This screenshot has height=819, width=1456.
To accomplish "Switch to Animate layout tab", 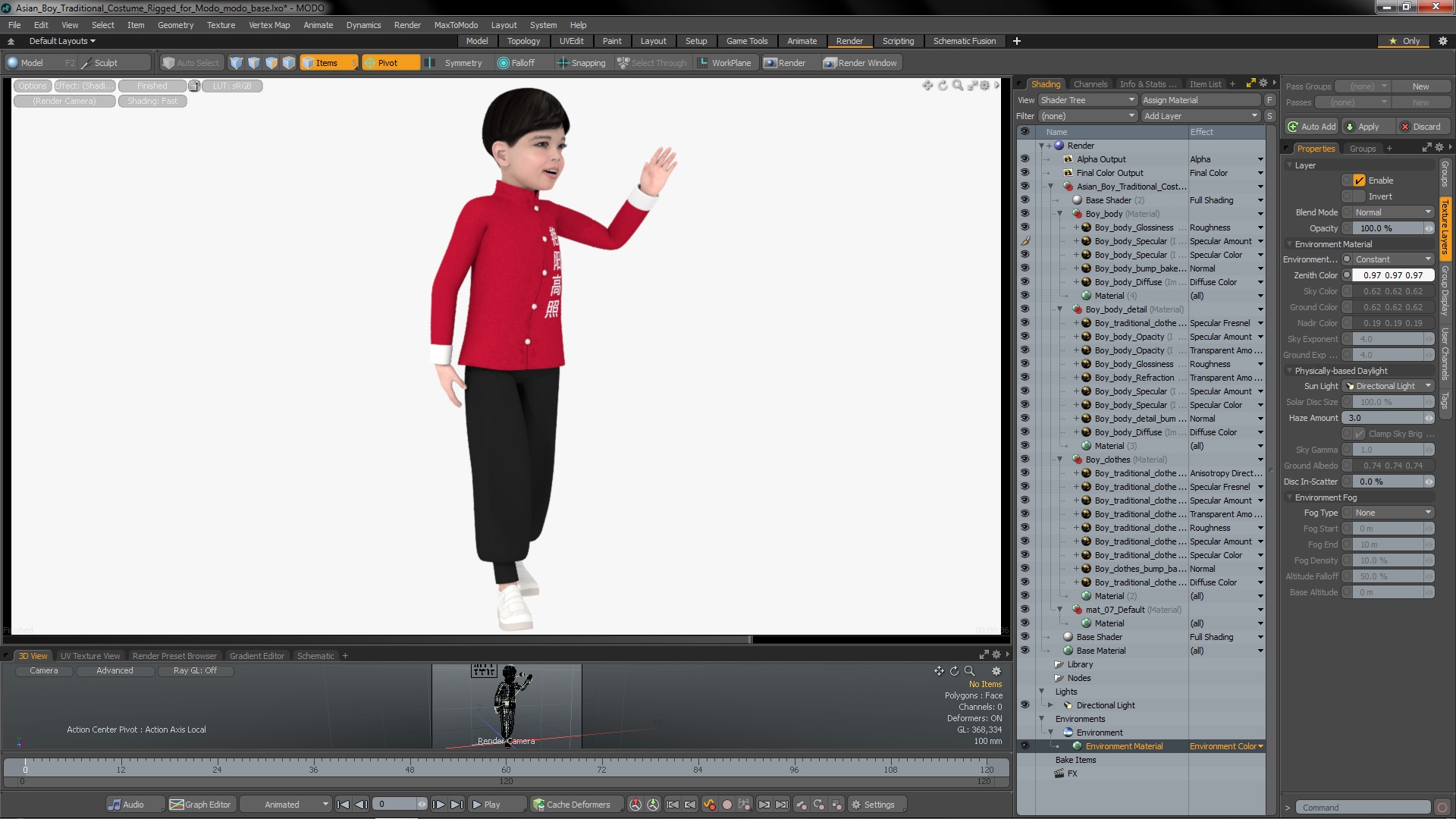I will [802, 41].
